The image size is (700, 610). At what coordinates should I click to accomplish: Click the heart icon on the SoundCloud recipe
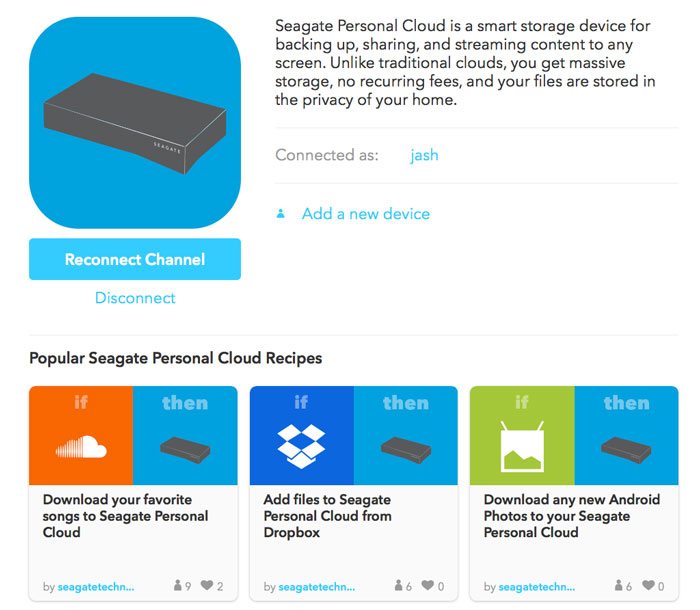pos(207,587)
